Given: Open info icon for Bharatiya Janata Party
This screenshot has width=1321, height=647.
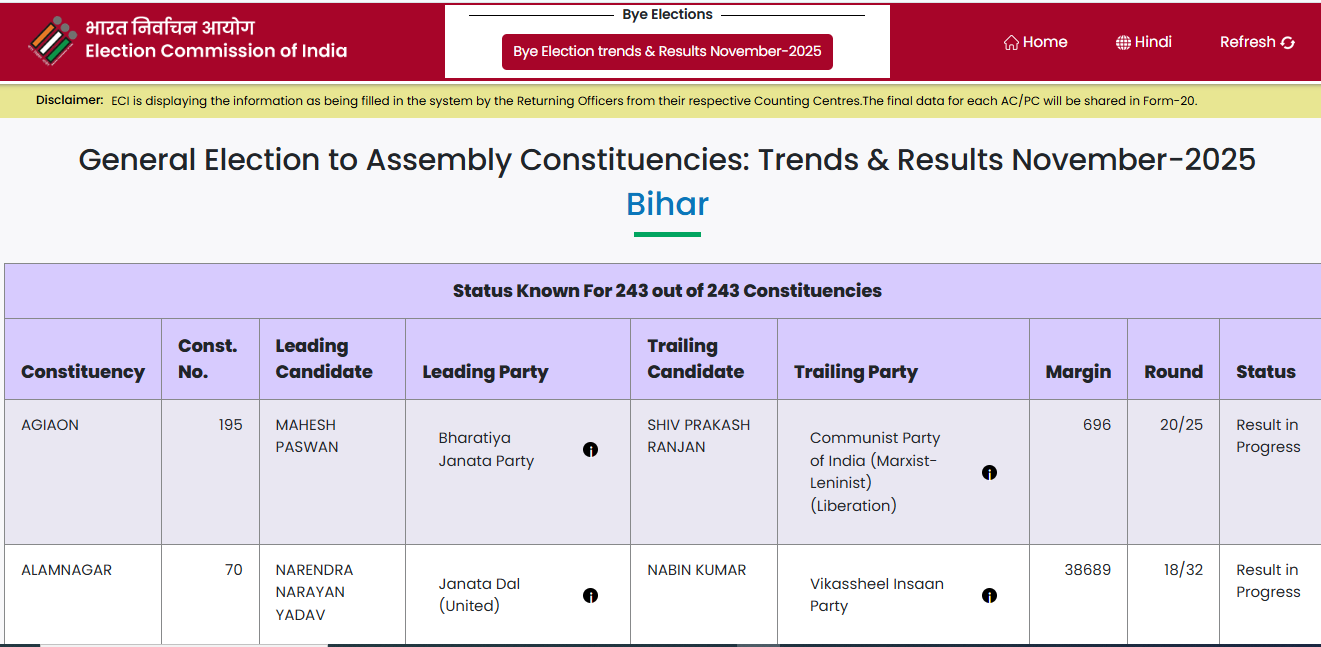Looking at the screenshot, I should click(x=591, y=450).
